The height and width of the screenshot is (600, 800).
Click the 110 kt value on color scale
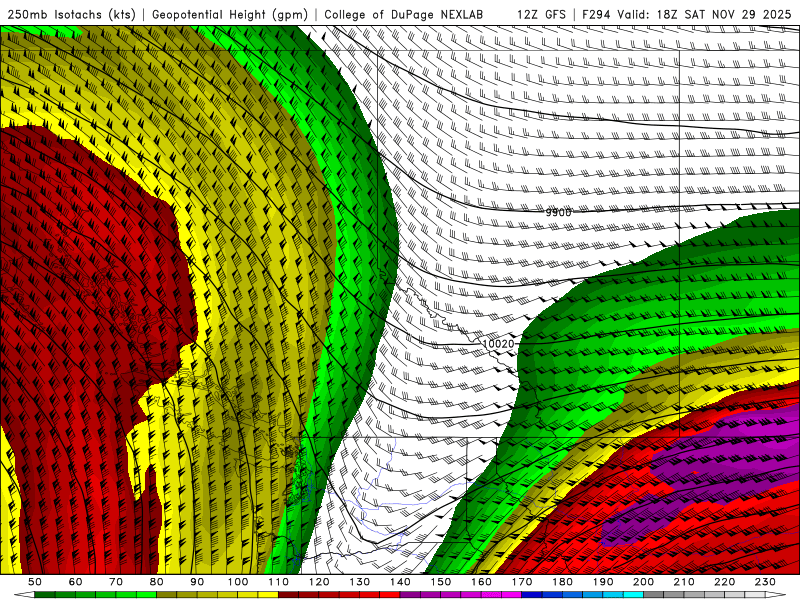(279, 582)
